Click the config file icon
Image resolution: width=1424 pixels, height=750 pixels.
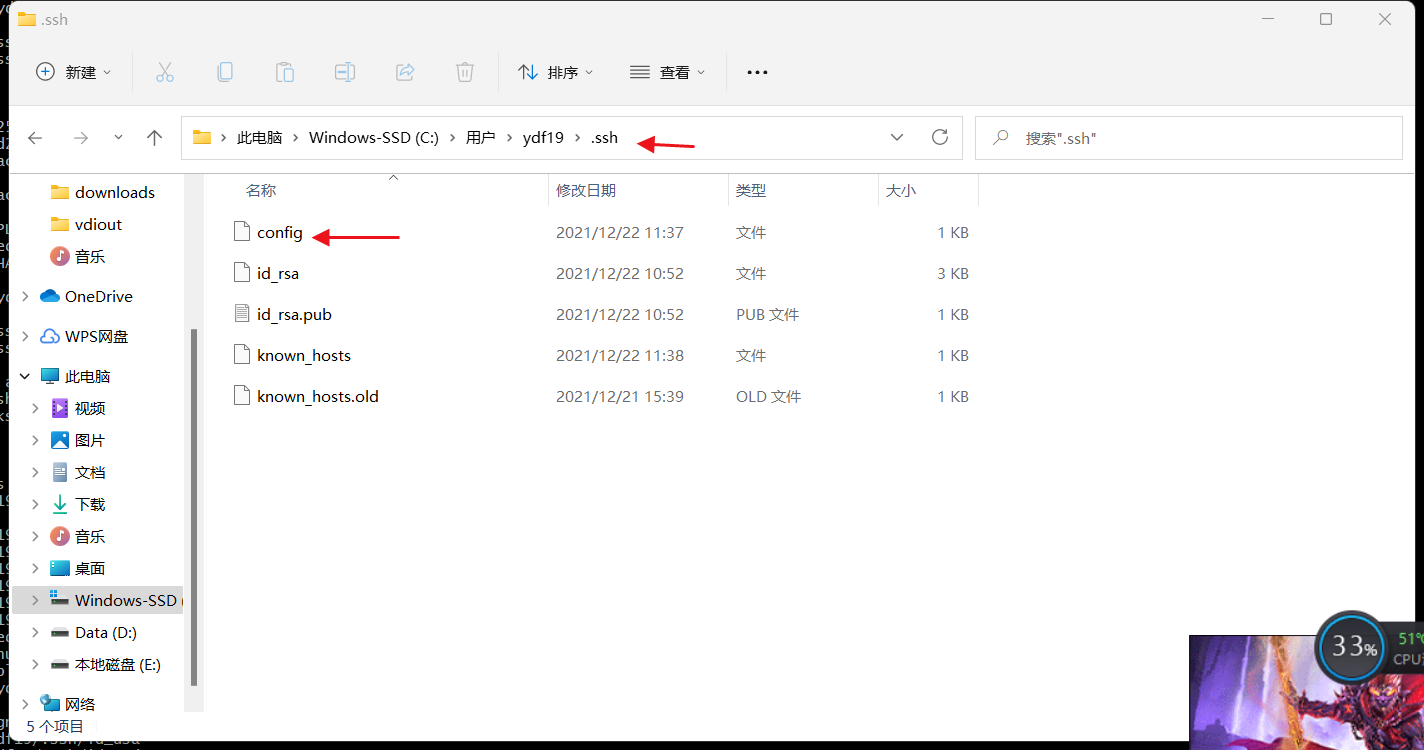tap(241, 232)
